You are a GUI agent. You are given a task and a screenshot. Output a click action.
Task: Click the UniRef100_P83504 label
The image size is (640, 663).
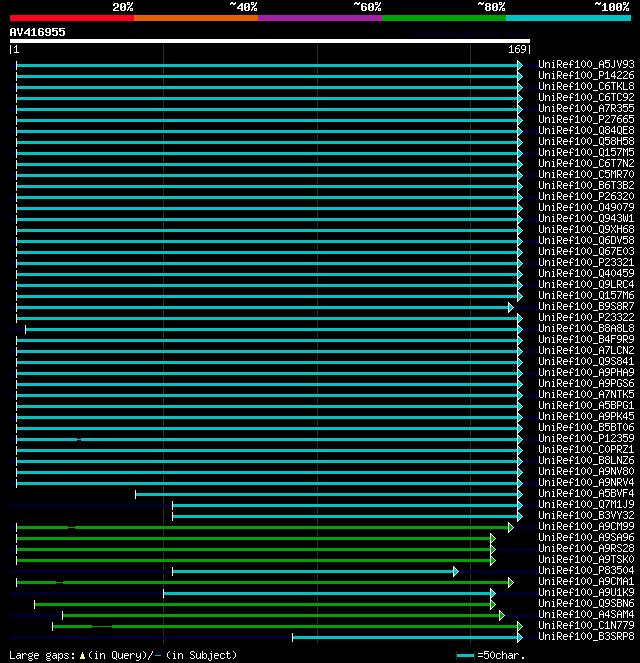[x=586, y=570]
